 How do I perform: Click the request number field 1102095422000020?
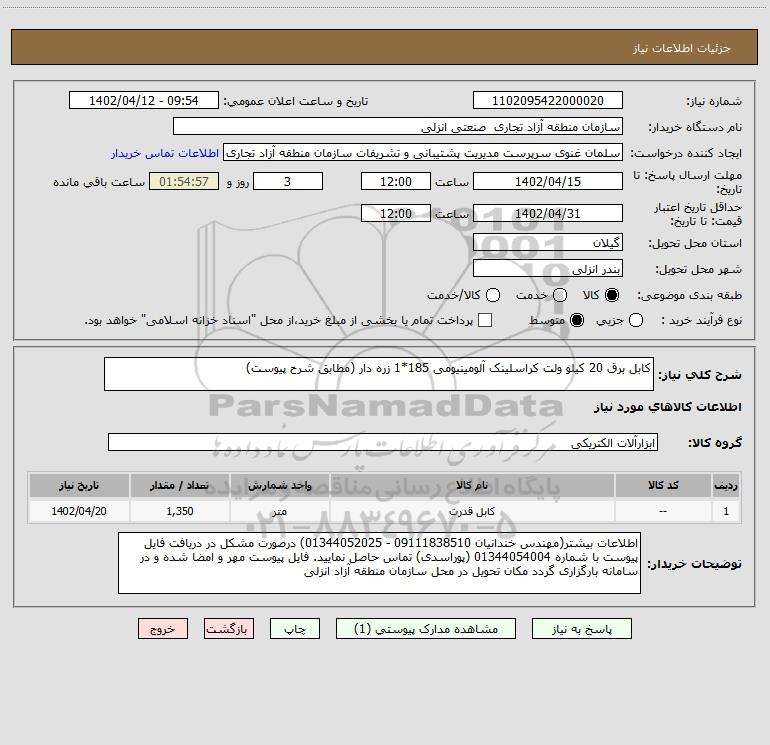(548, 100)
